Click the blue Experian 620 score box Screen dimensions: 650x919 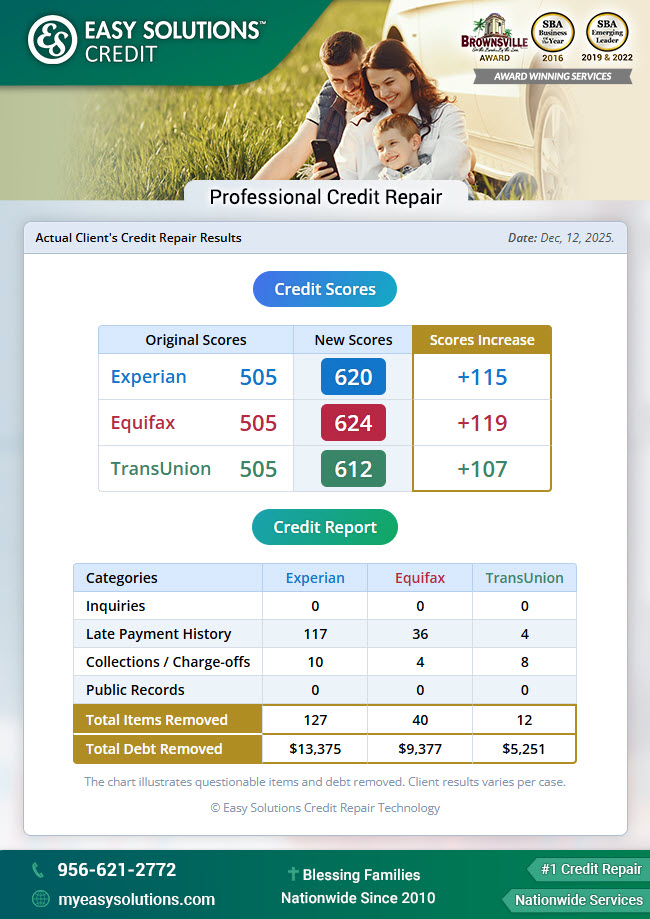click(x=353, y=377)
